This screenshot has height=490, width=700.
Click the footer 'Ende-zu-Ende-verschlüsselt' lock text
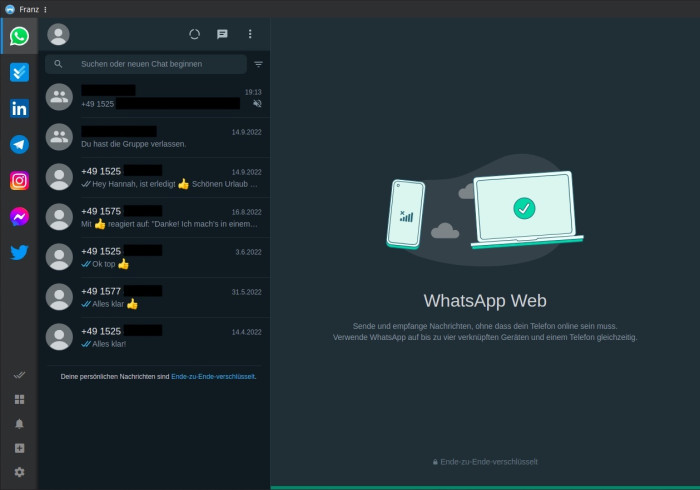point(485,462)
